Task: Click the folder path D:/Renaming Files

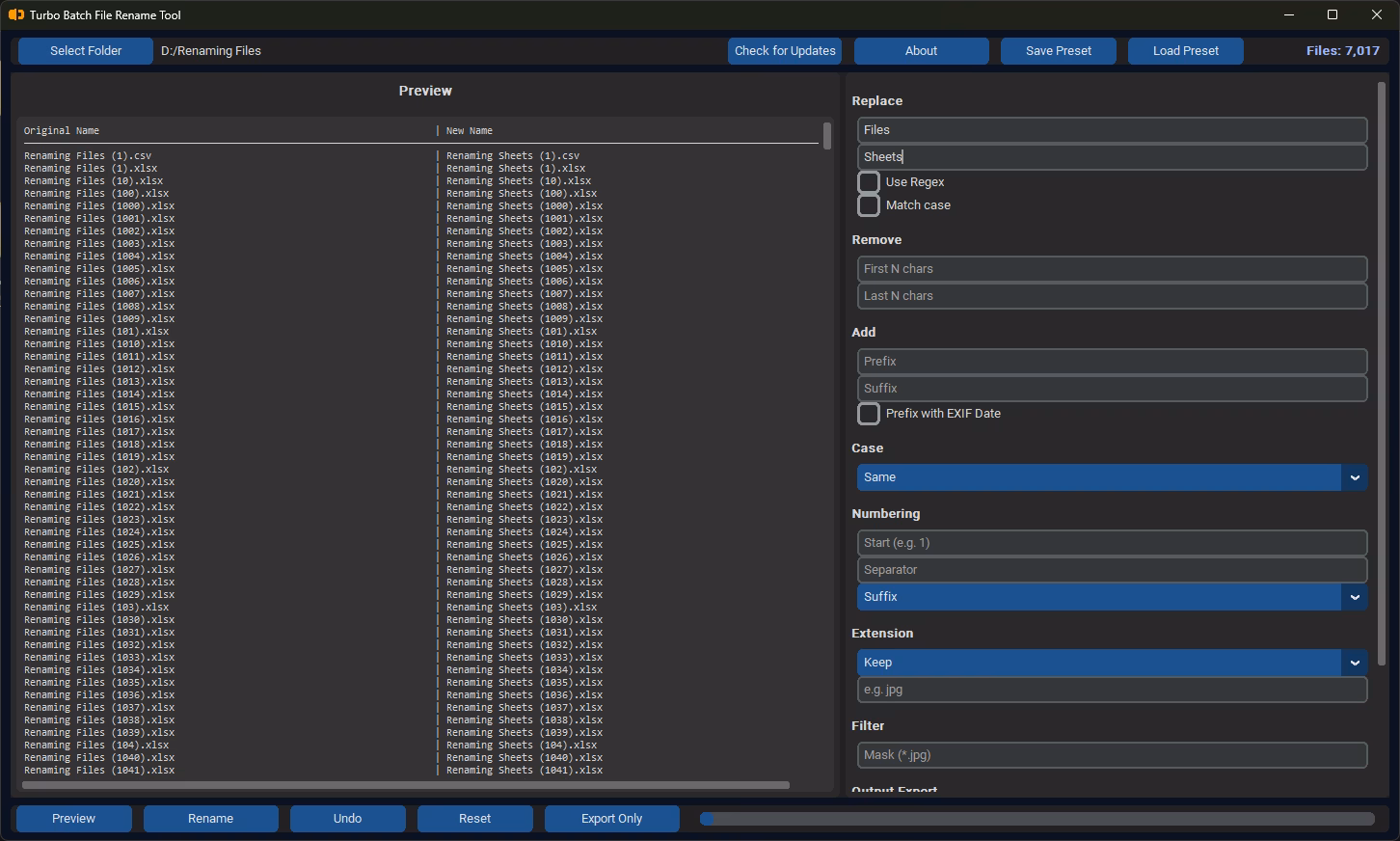Action: pyautogui.click(x=211, y=51)
